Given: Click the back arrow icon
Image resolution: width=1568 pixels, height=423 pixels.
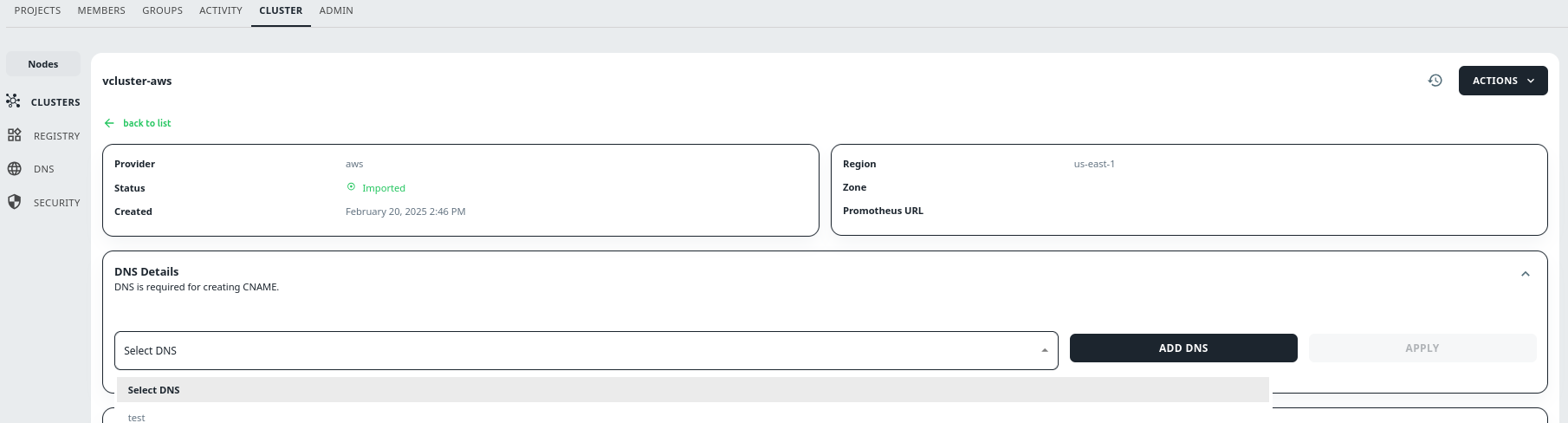Looking at the screenshot, I should tap(109, 123).
